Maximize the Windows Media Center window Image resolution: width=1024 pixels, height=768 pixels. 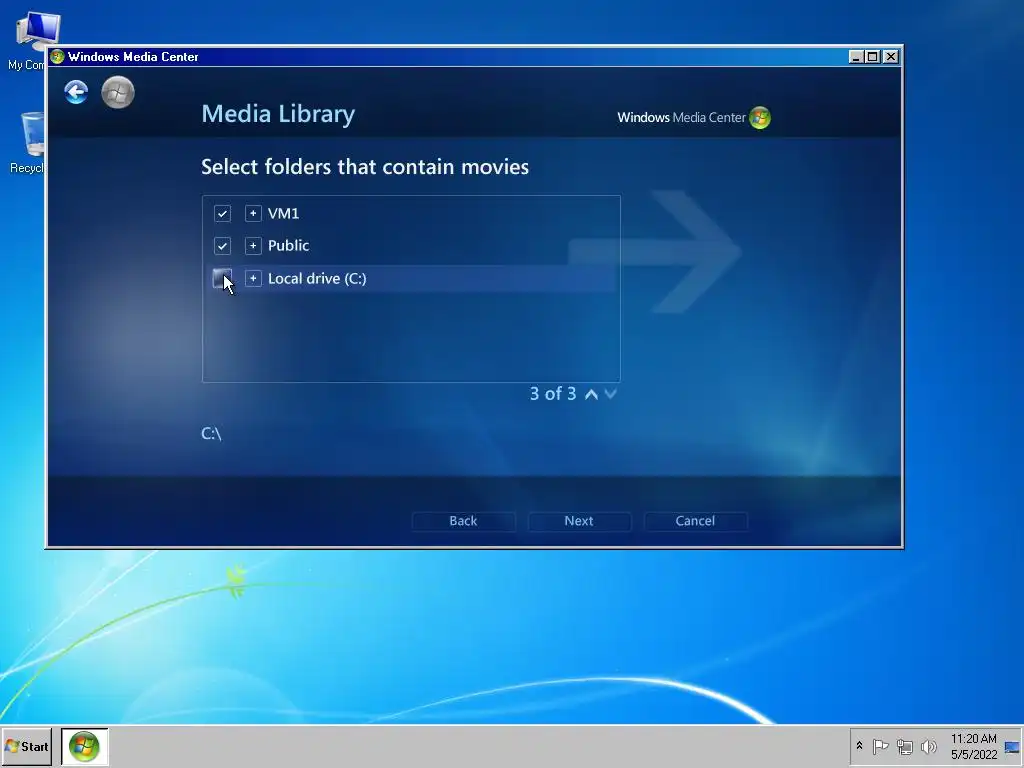coord(872,57)
